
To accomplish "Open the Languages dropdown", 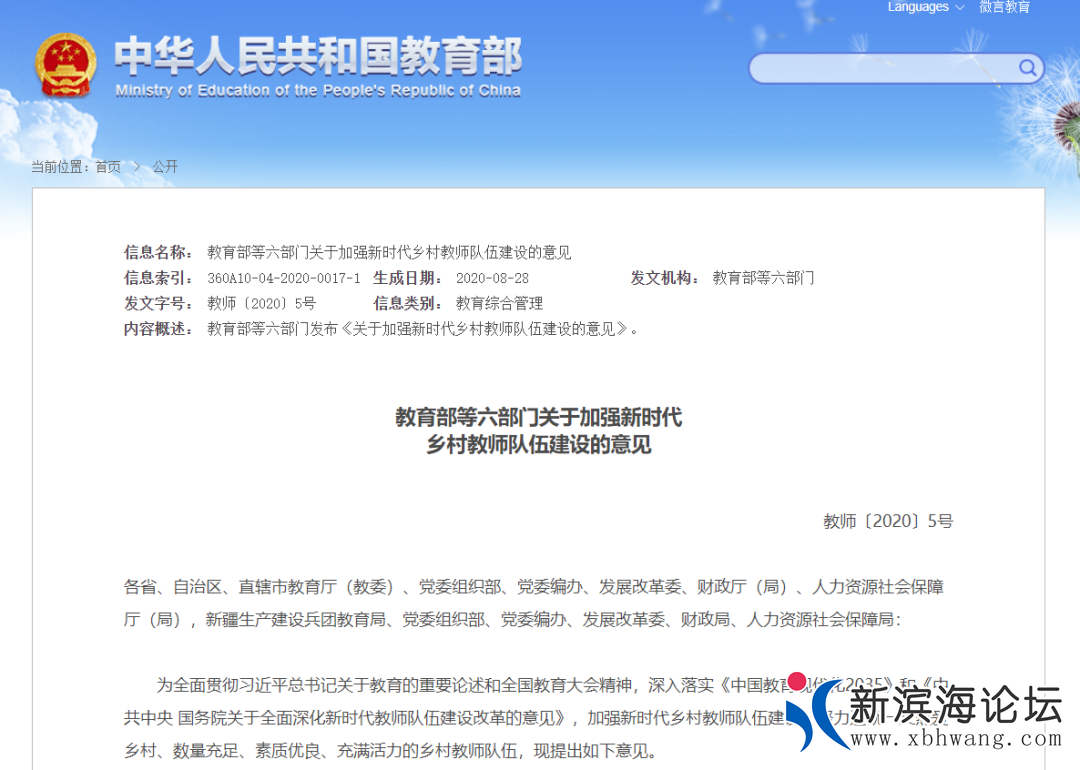I will (917, 7).
